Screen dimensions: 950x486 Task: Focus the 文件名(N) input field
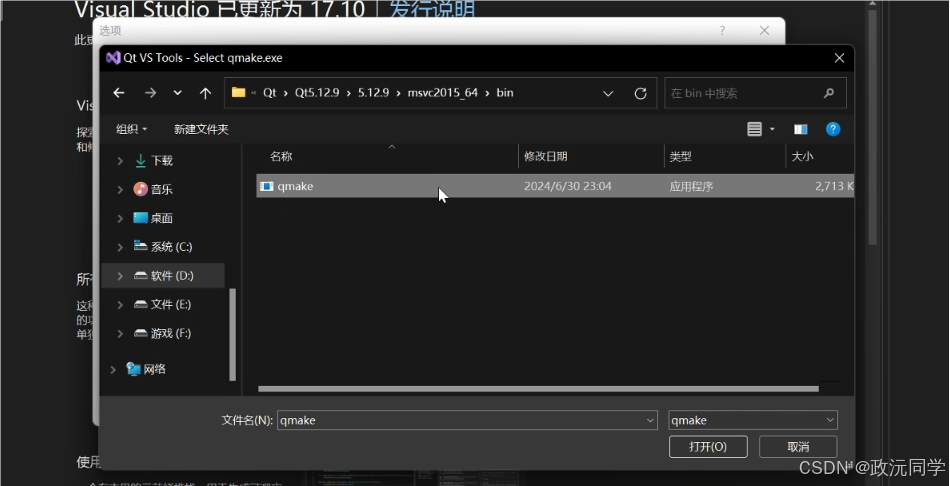point(460,420)
